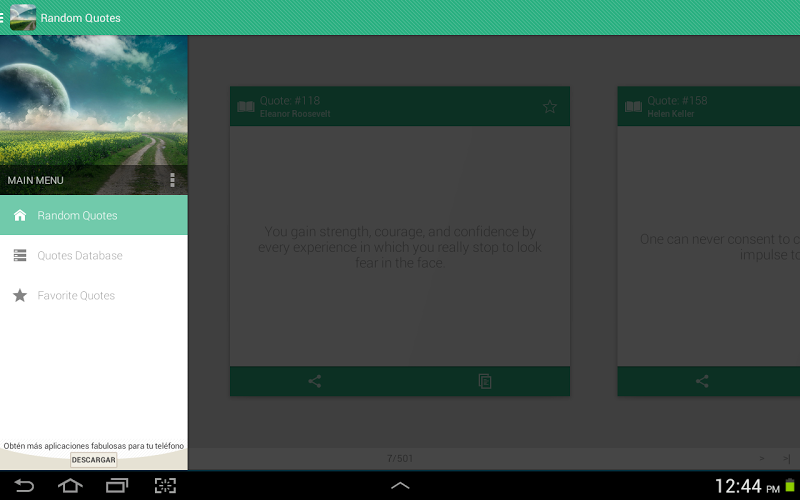Jump to the last quote page

[786, 458]
